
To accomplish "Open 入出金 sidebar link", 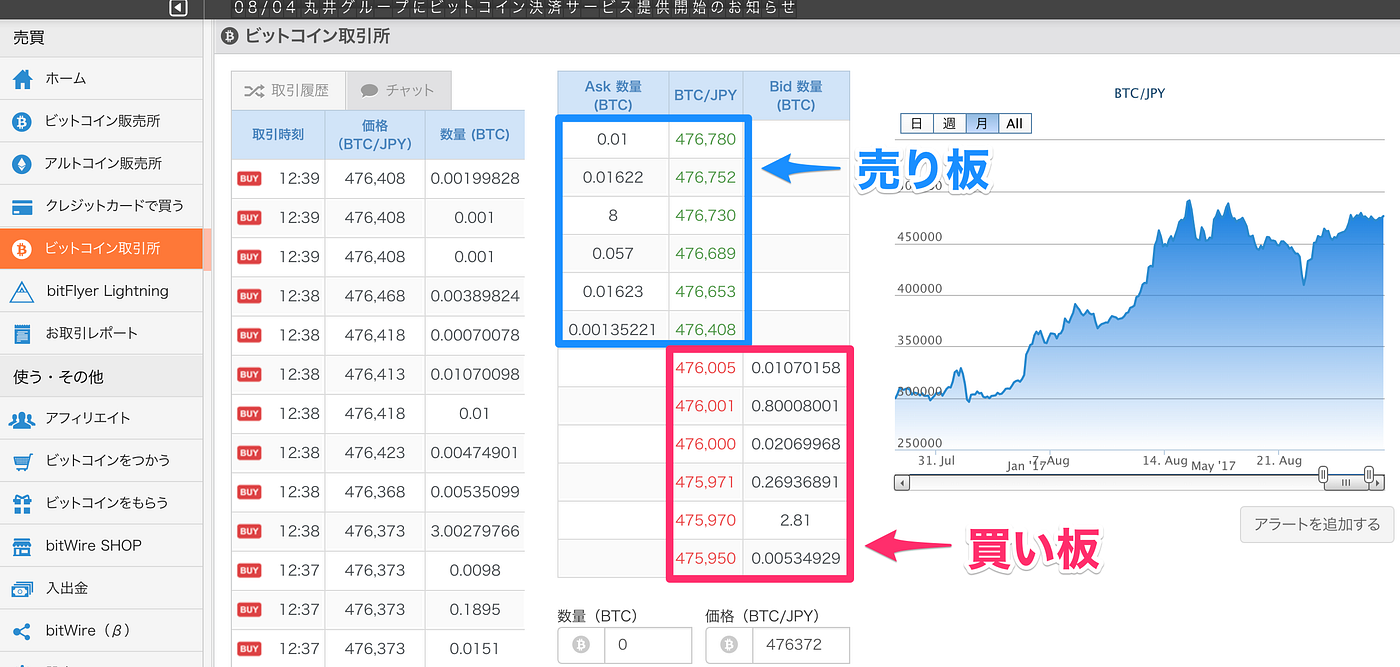I will pyautogui.click(x=100, y=589).
